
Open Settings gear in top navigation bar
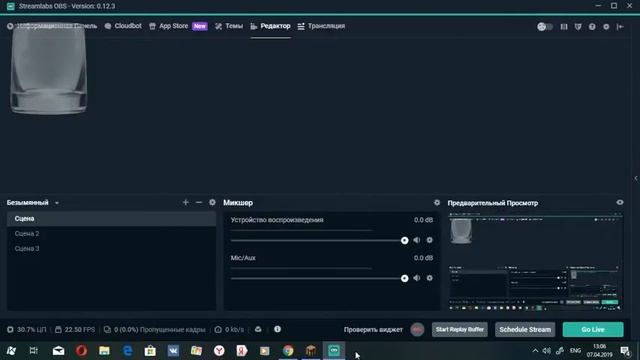606,27
